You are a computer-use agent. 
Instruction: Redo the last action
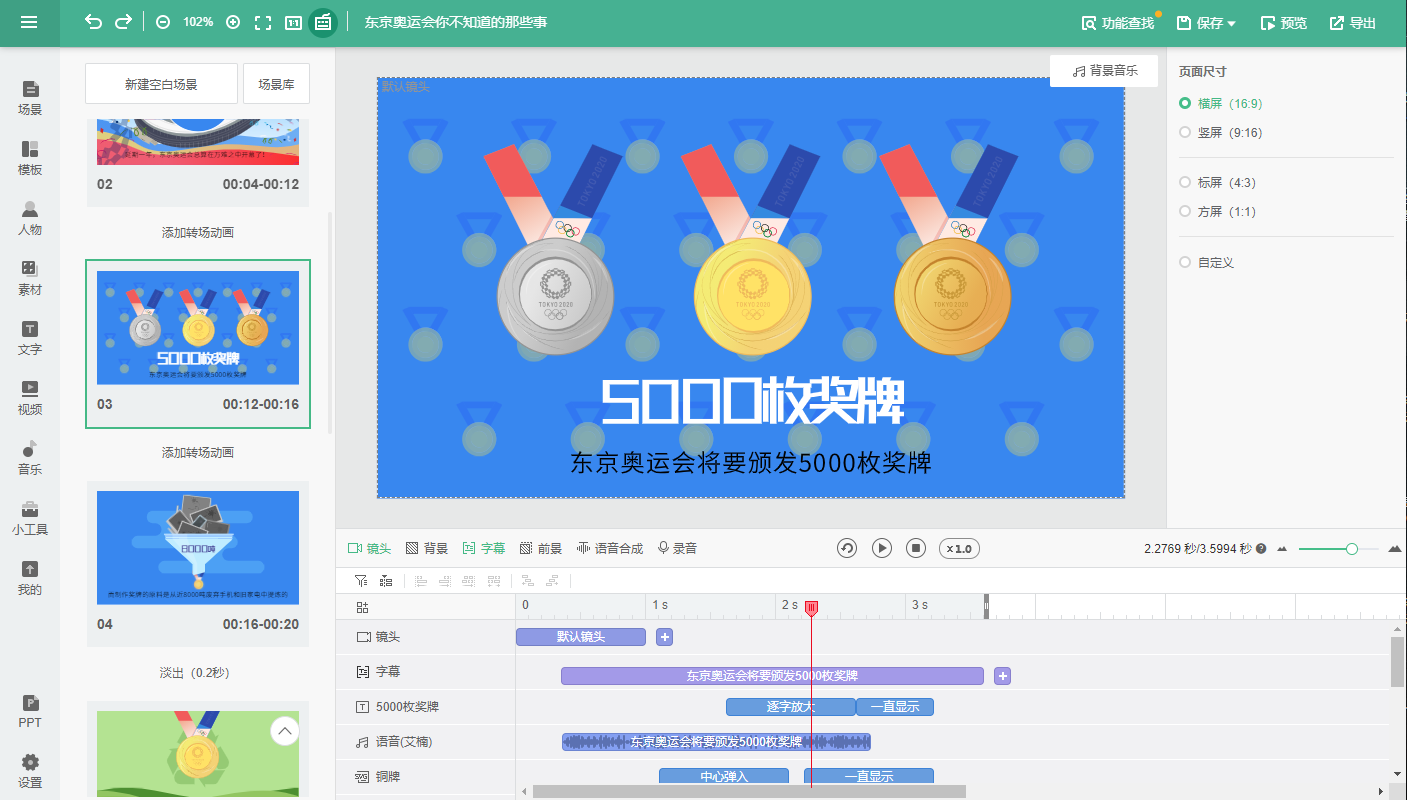coord(124,22)
